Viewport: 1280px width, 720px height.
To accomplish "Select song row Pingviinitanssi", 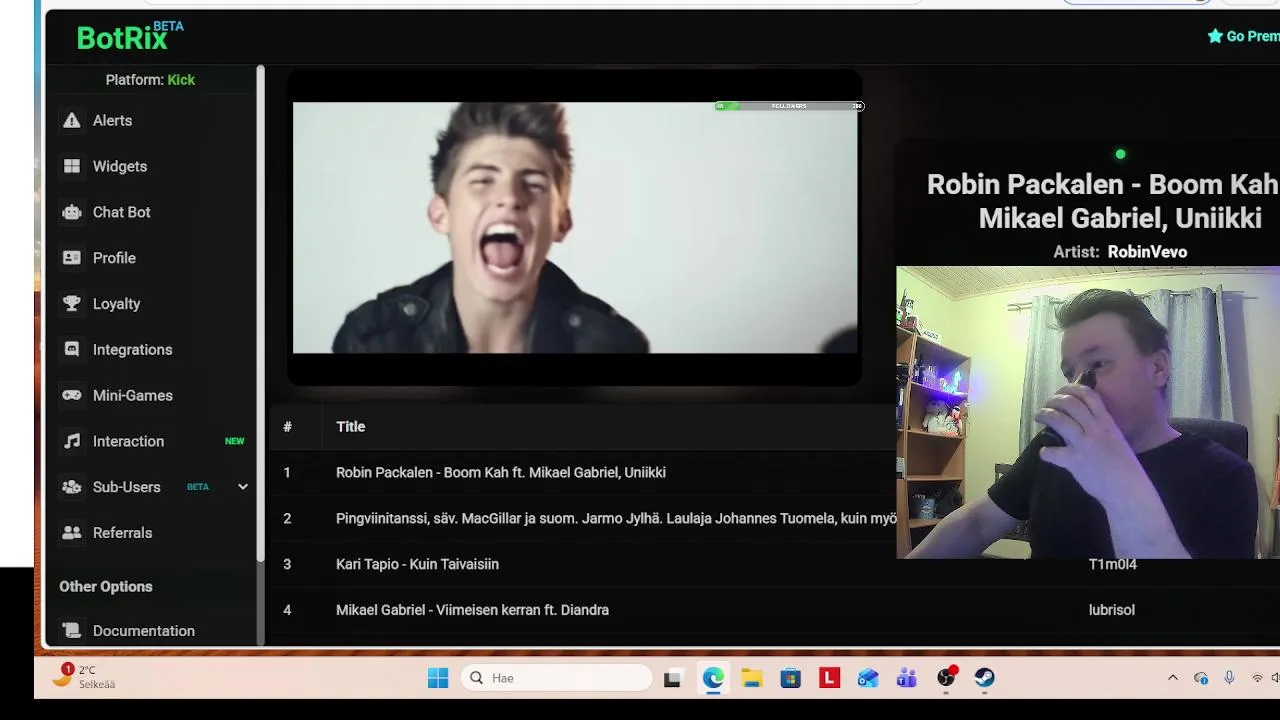I will click(616, 518).
